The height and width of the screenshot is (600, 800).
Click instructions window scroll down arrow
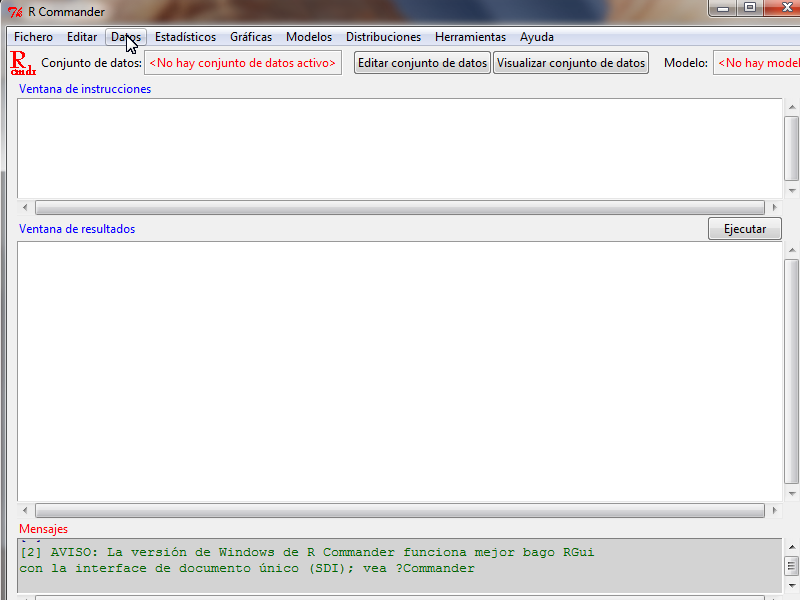[x=792, y=191]
